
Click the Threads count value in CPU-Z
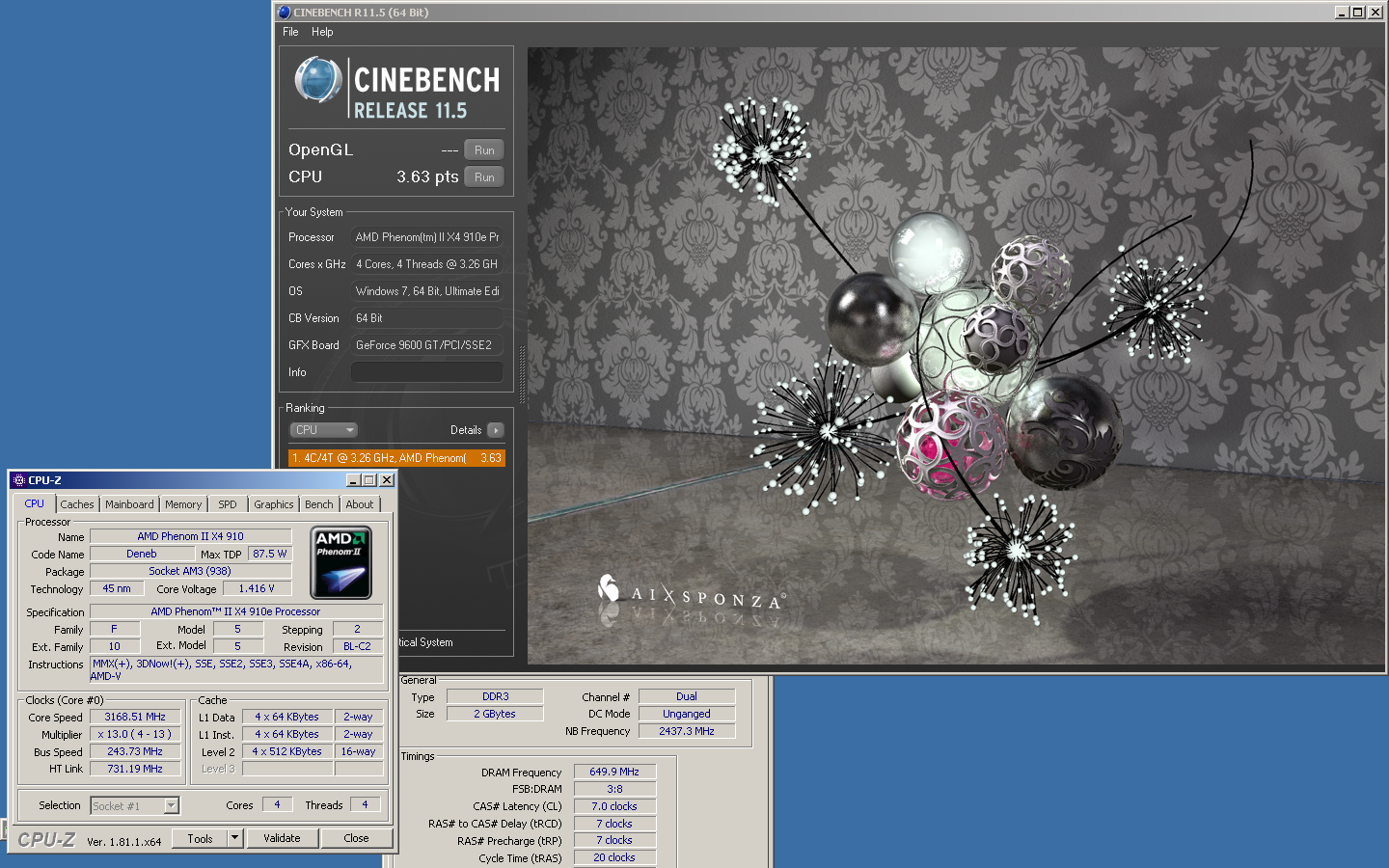(365, 804)
